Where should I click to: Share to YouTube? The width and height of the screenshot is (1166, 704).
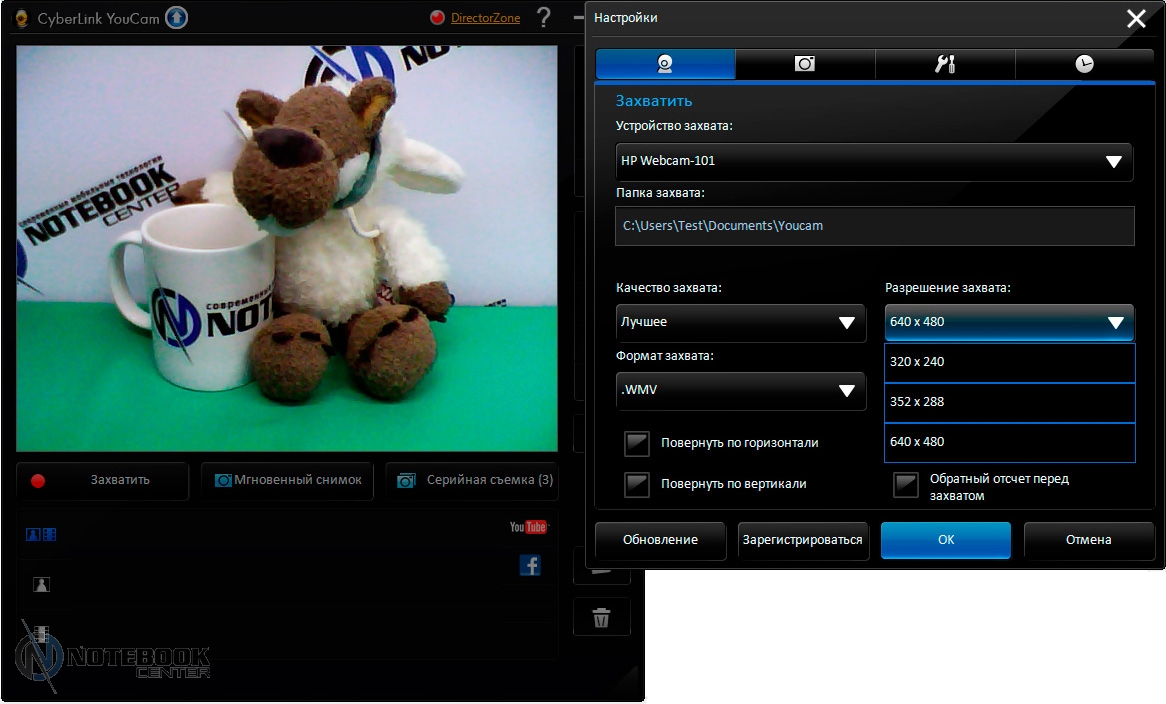pos(528,527)
